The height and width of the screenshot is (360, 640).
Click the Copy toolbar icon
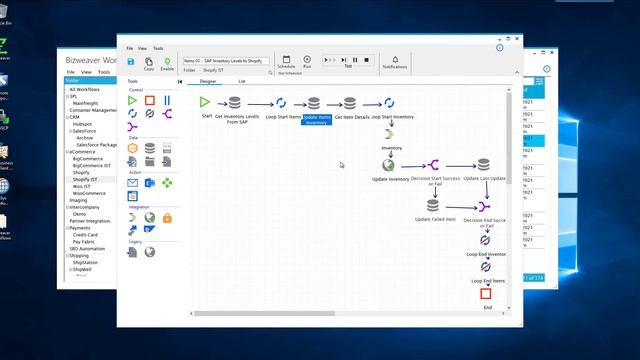(x=149, y=62)
